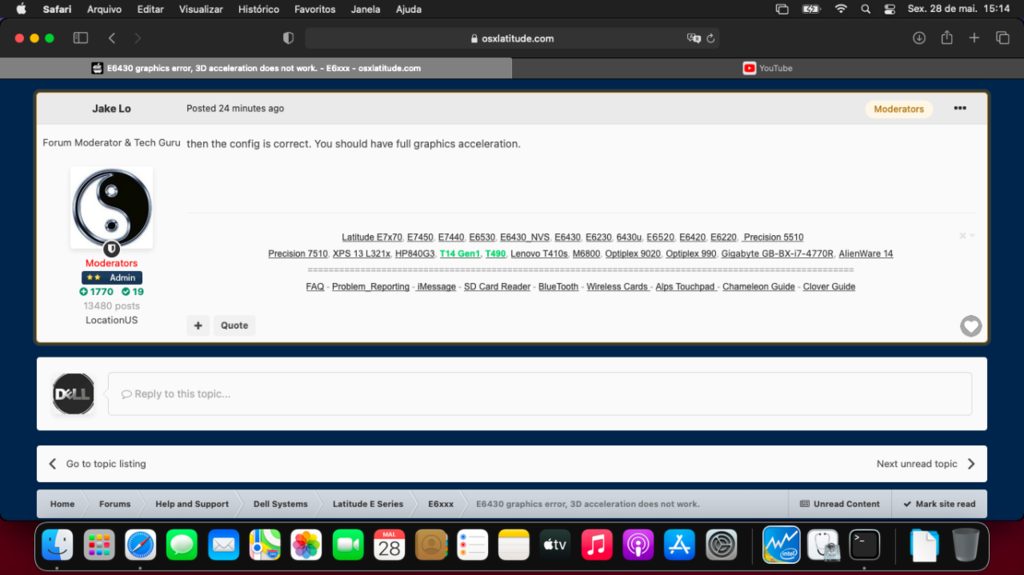Select the E6430 graphics error tab
This screenshot has width=1024, height=575.
(x=256, y=68)
